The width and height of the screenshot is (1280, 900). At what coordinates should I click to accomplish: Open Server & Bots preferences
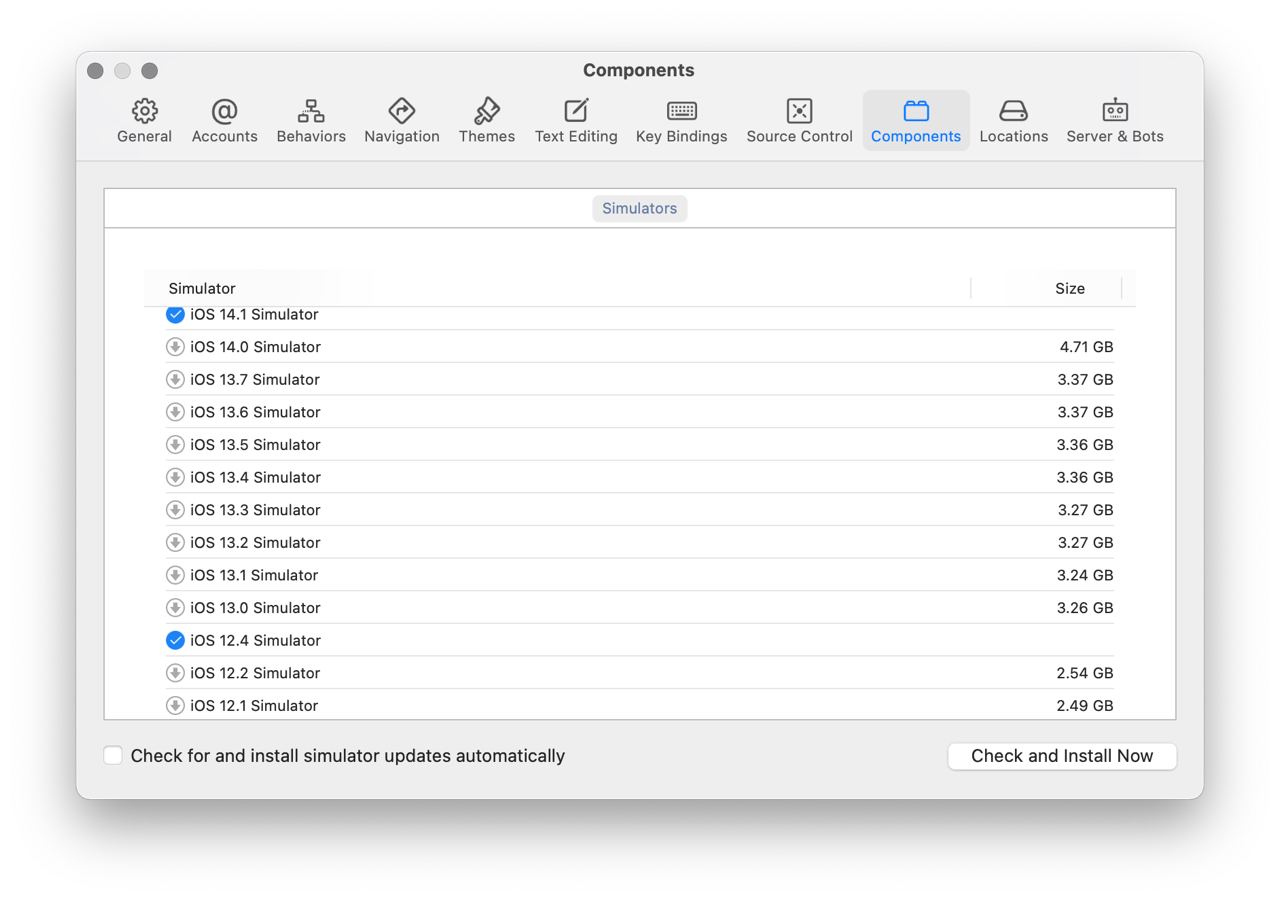[x=1115, y=121]
